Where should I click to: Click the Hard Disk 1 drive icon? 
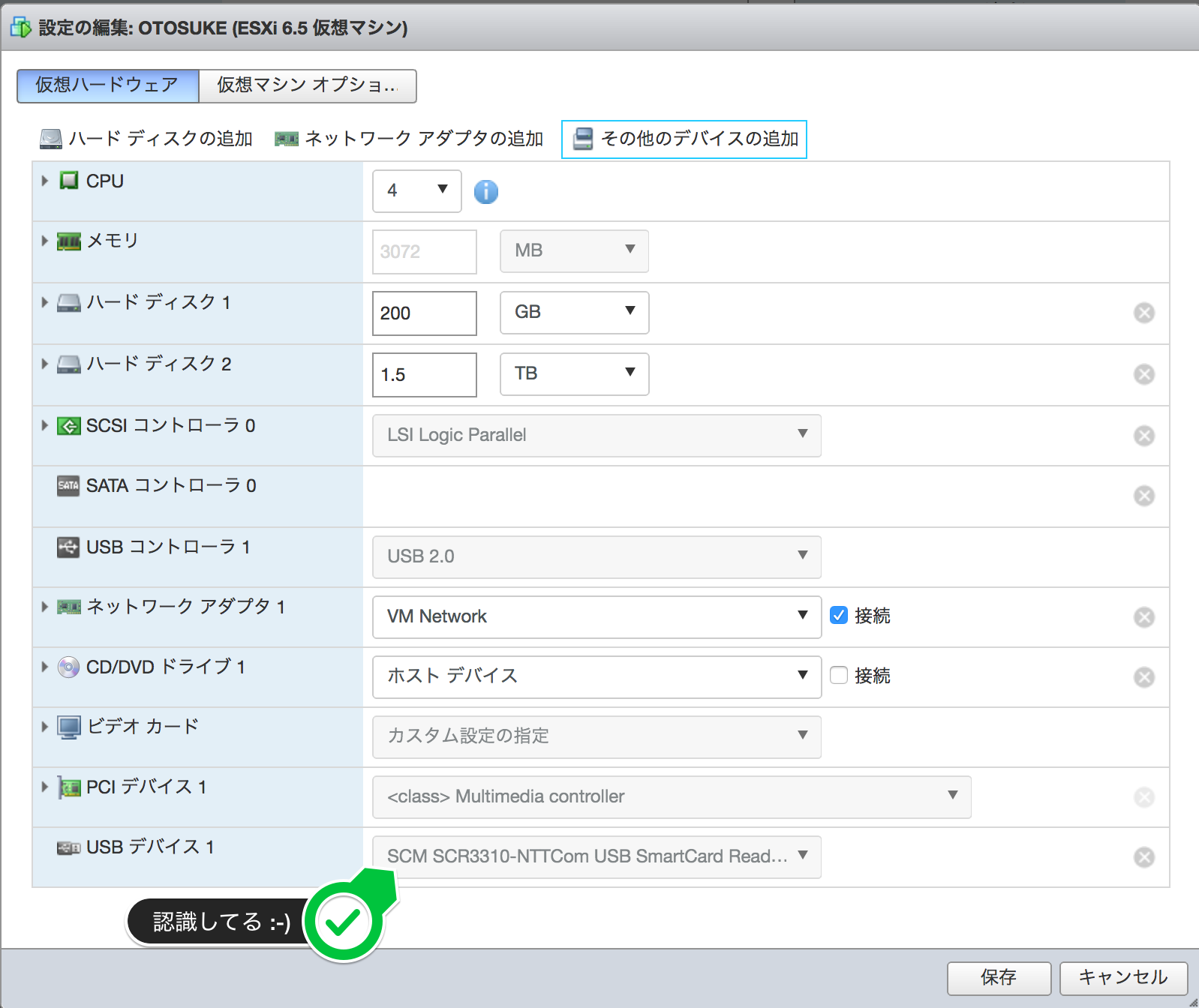(x=69, y=303)
